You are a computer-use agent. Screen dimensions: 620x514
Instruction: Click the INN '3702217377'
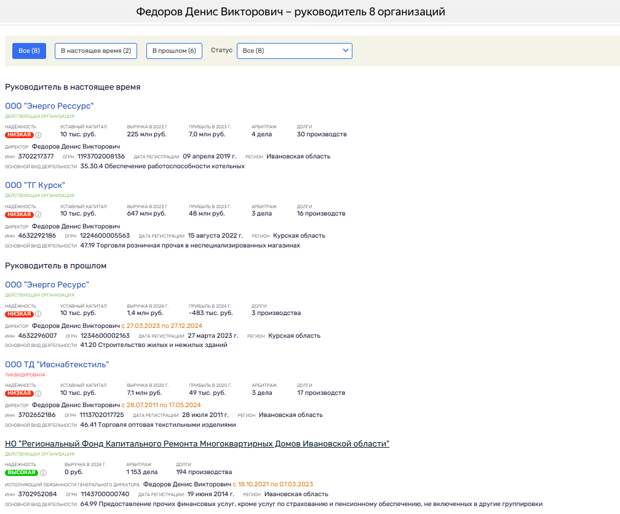36,156
